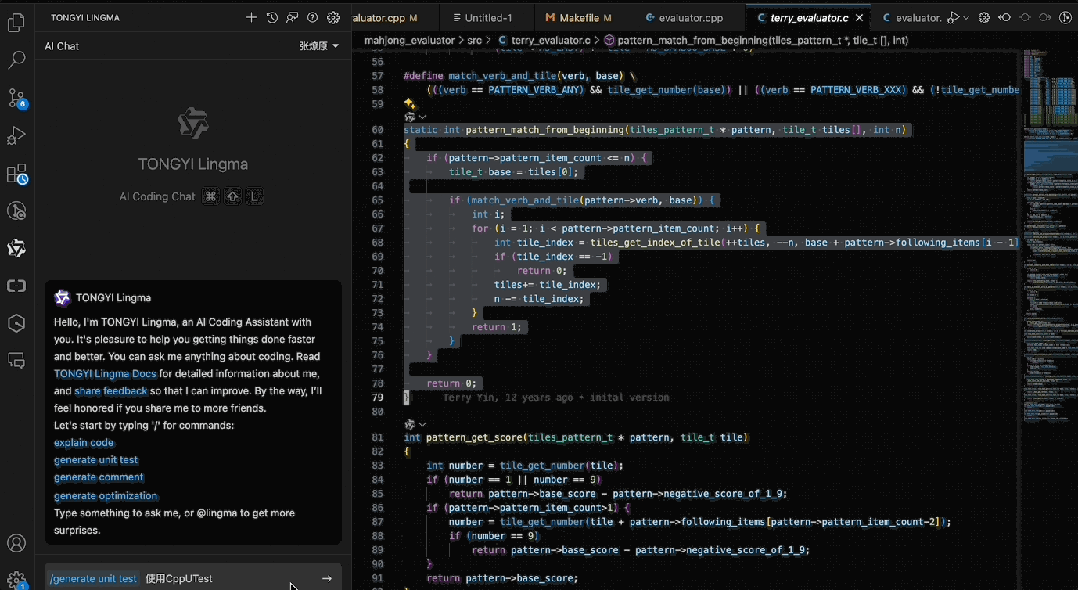Screen dimensions: 1078x590
Task: Send the chat message with arrow button
Action: coord(327,578)
